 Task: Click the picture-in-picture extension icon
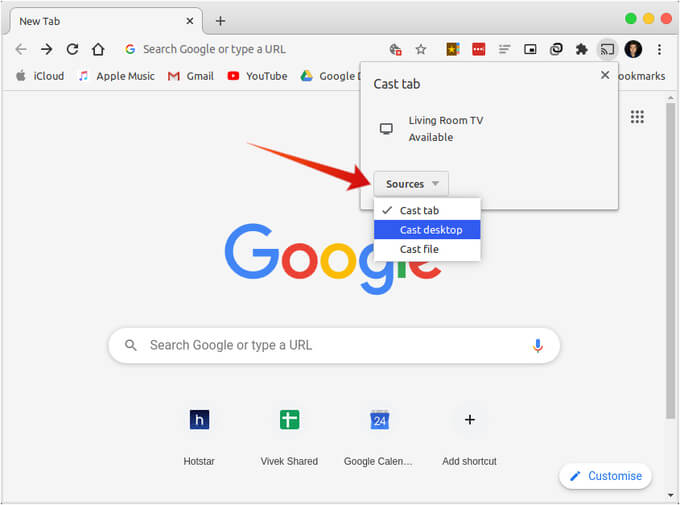pos(530,49)
